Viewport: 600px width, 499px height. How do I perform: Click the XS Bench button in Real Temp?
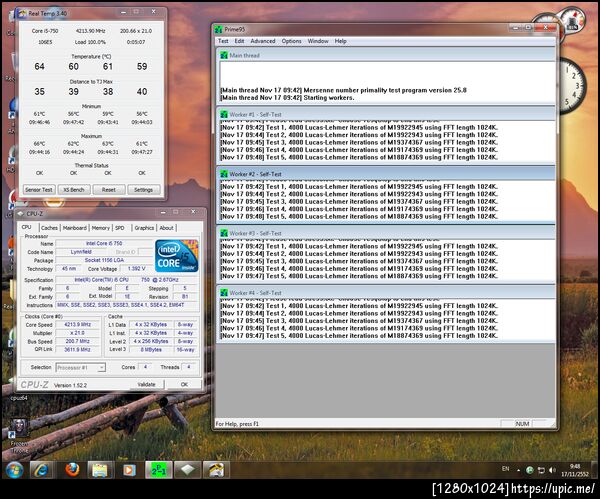tap(74, 190)
